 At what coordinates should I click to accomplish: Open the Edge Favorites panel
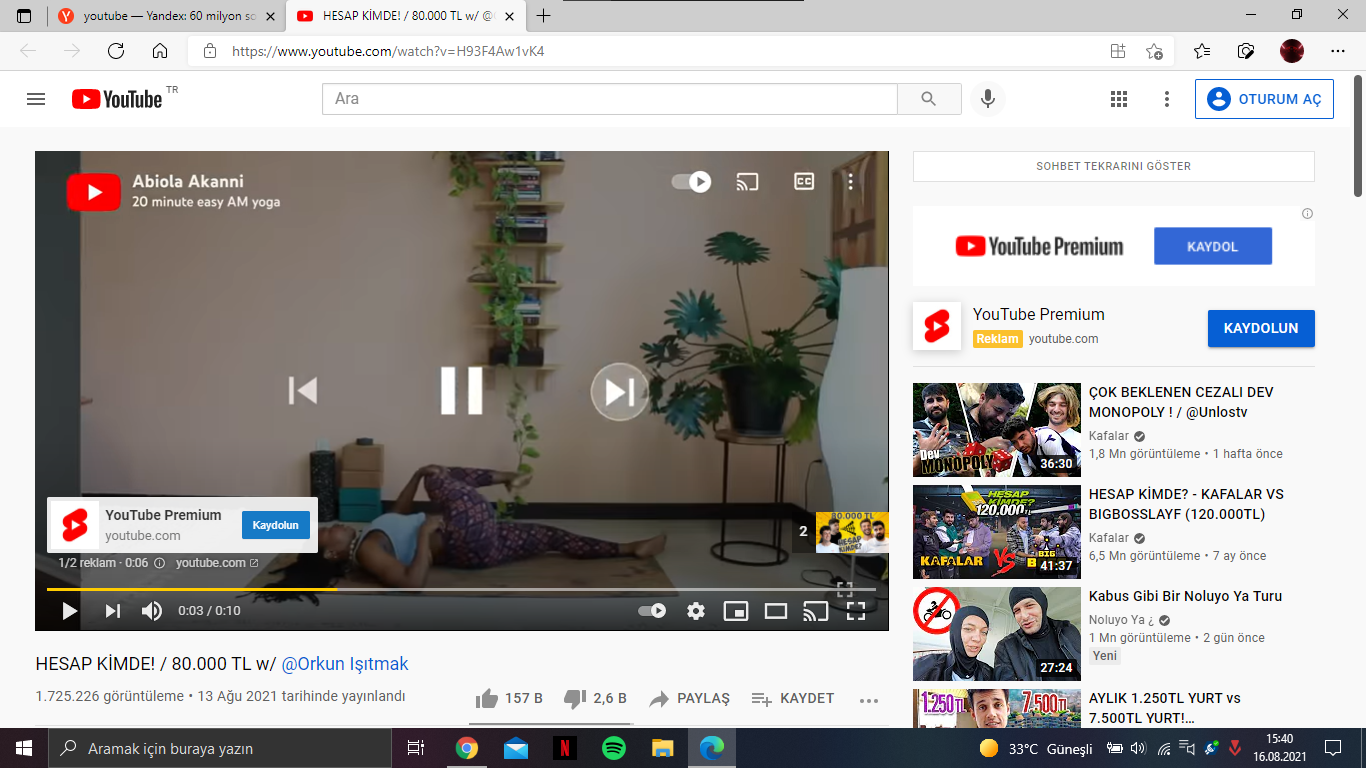pyautogui.click(x=1202, y=51)
